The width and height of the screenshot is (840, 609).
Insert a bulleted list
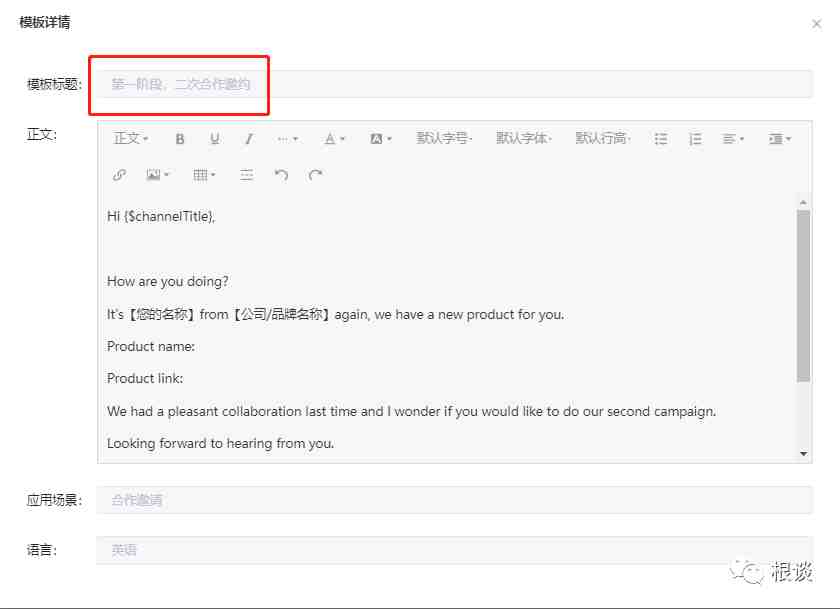pos(661,139)
